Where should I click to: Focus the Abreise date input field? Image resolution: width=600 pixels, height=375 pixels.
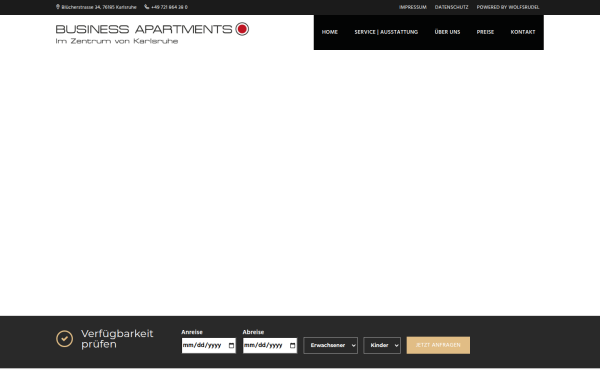coord(270,346)
